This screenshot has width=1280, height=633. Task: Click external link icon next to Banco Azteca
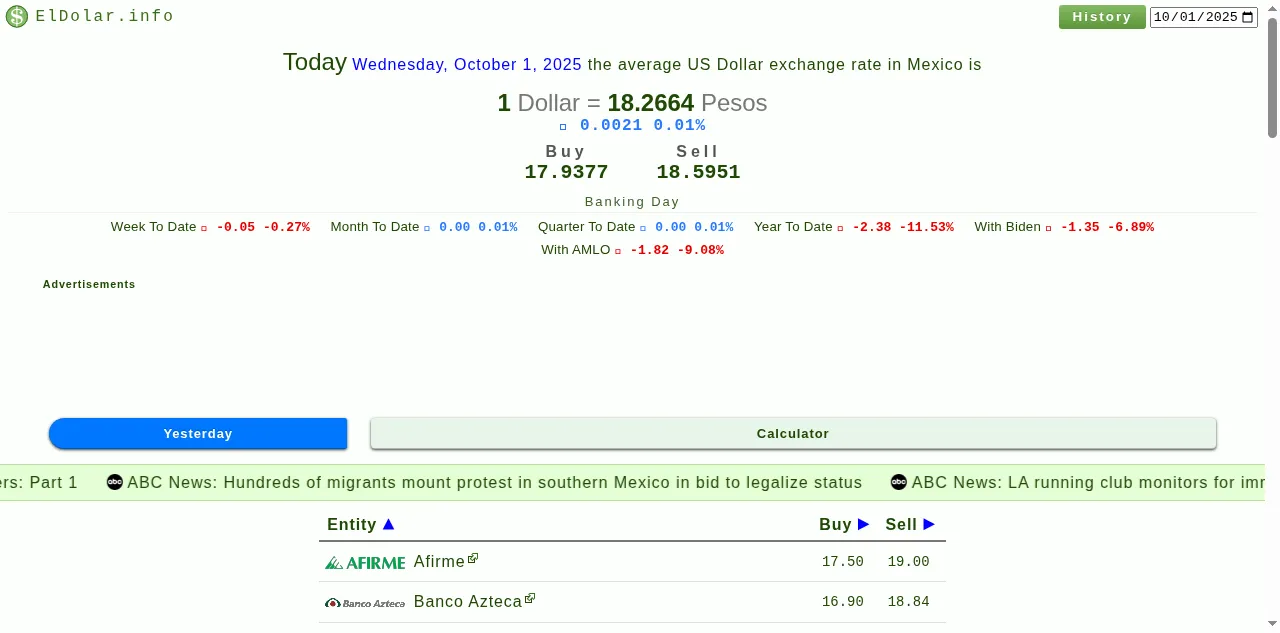tap(530, 599)
